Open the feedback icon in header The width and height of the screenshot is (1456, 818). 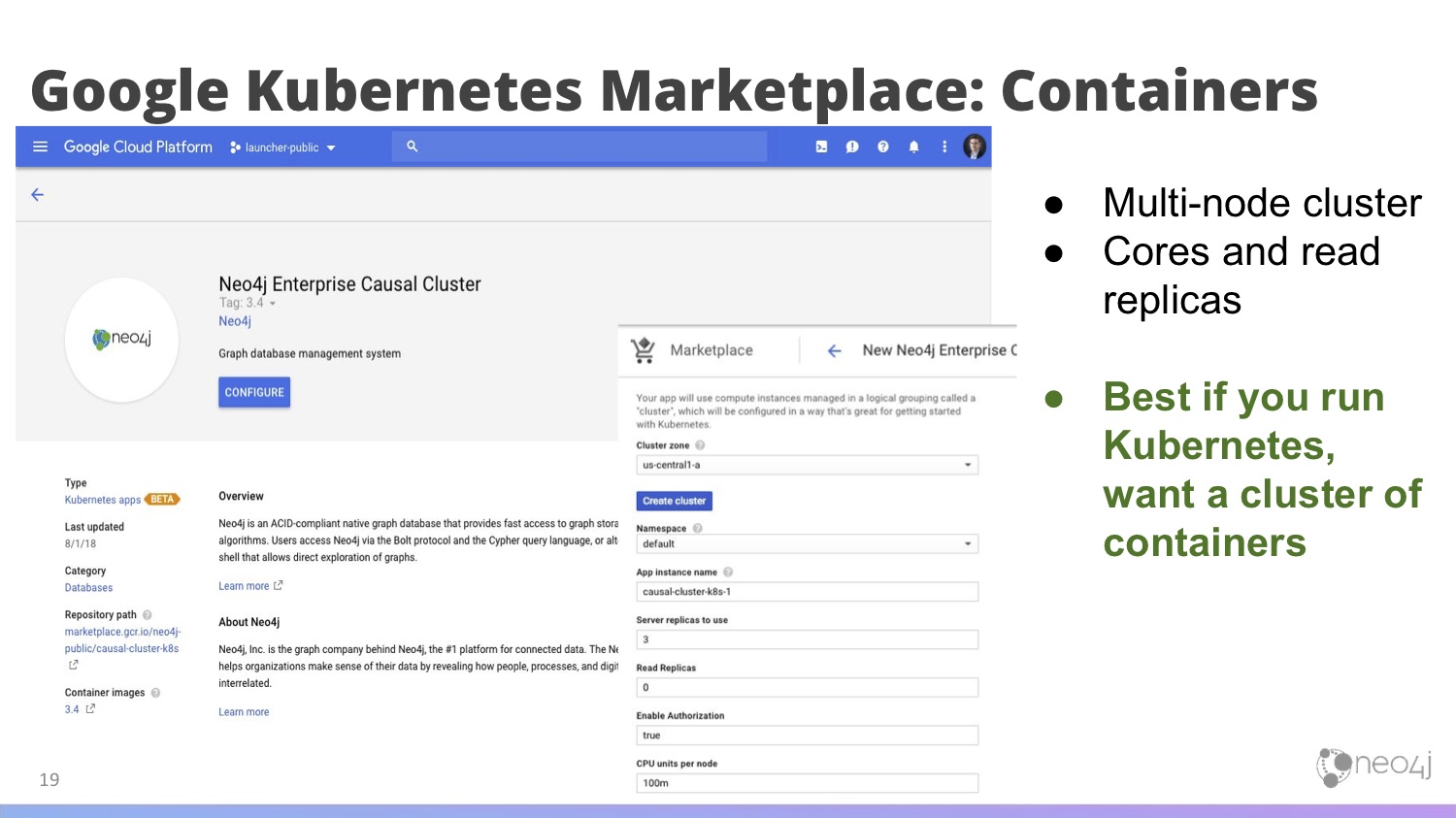852,147
